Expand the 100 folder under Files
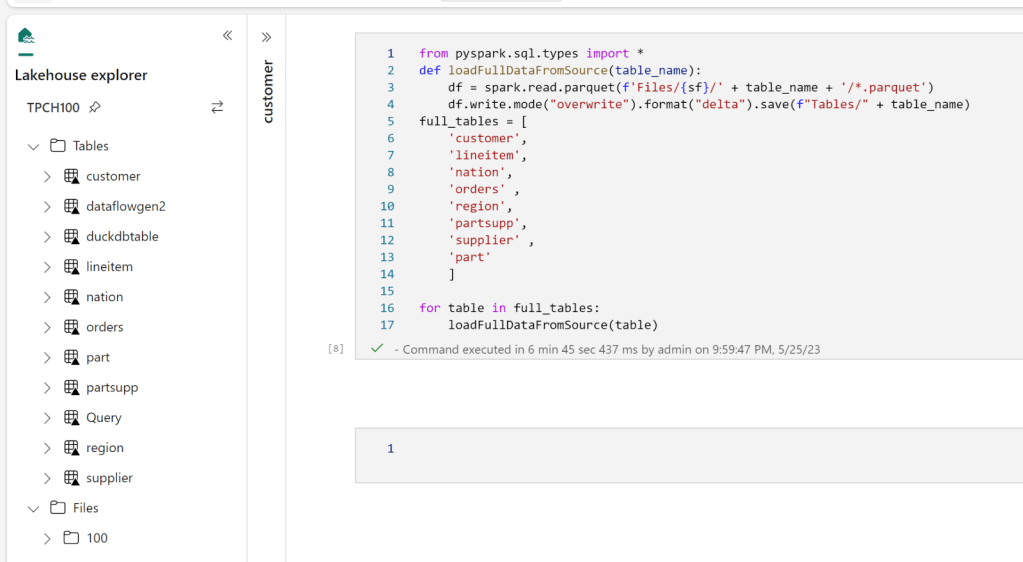The height and width of the screenshot is (562, 1023). pos(47,539)
